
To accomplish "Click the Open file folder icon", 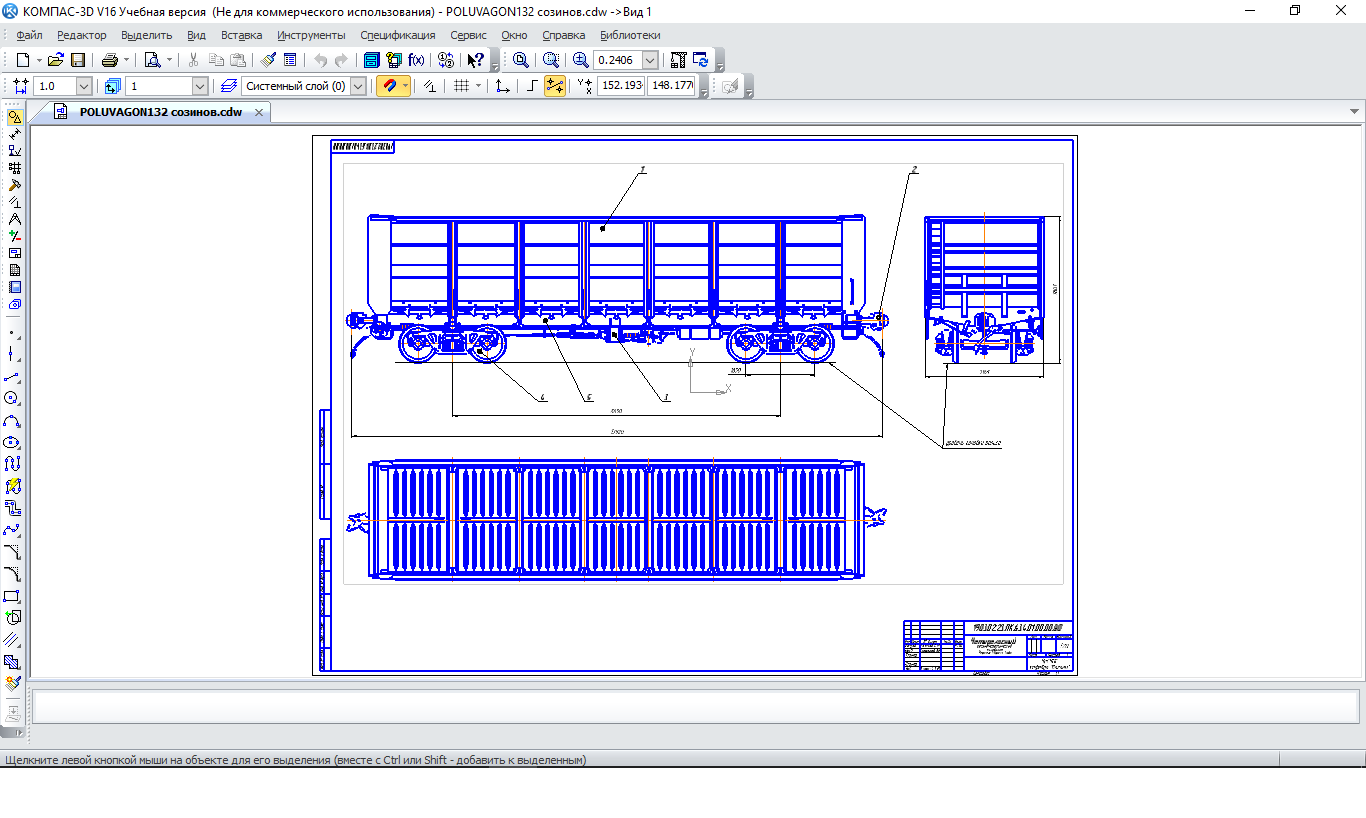I will click(56, 60).
